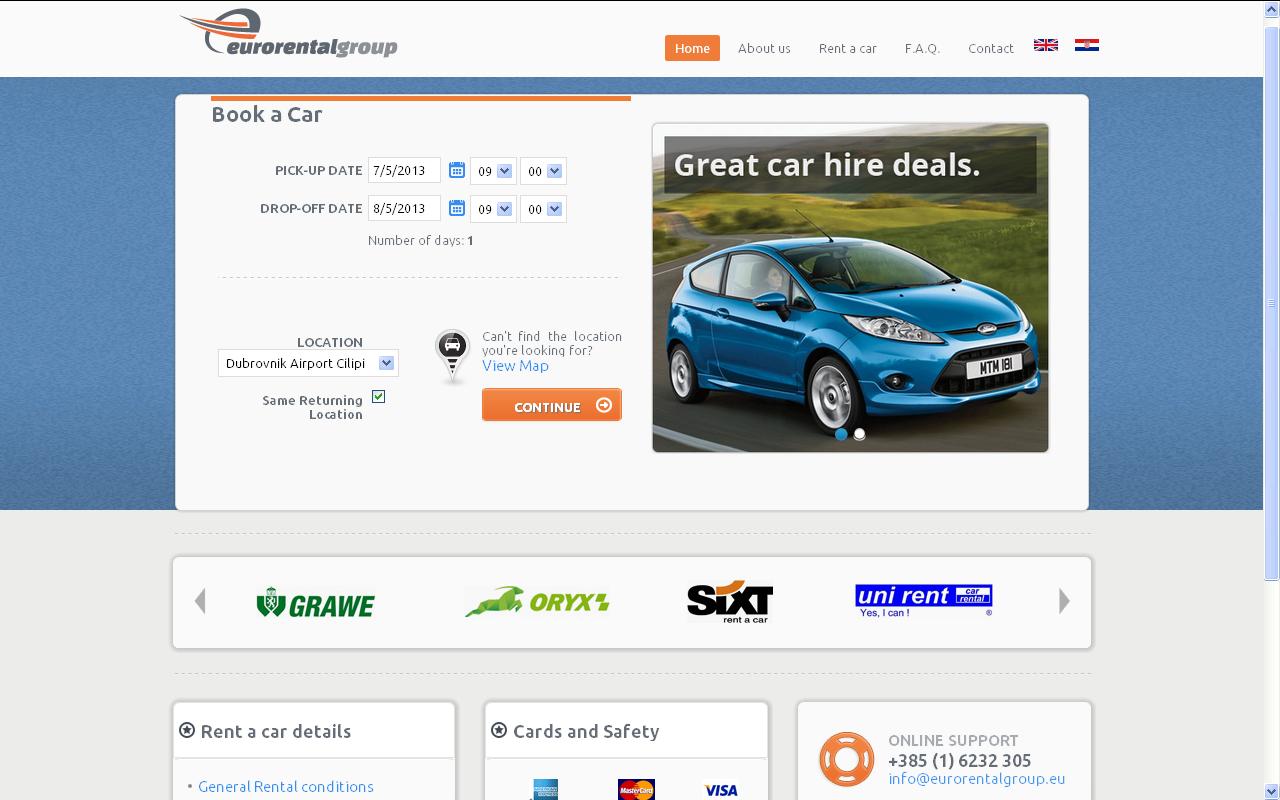Screen dimensions: 1280x800
Task: Click the star icon beside Cards and Safety
Action: (x=499, y=730)
